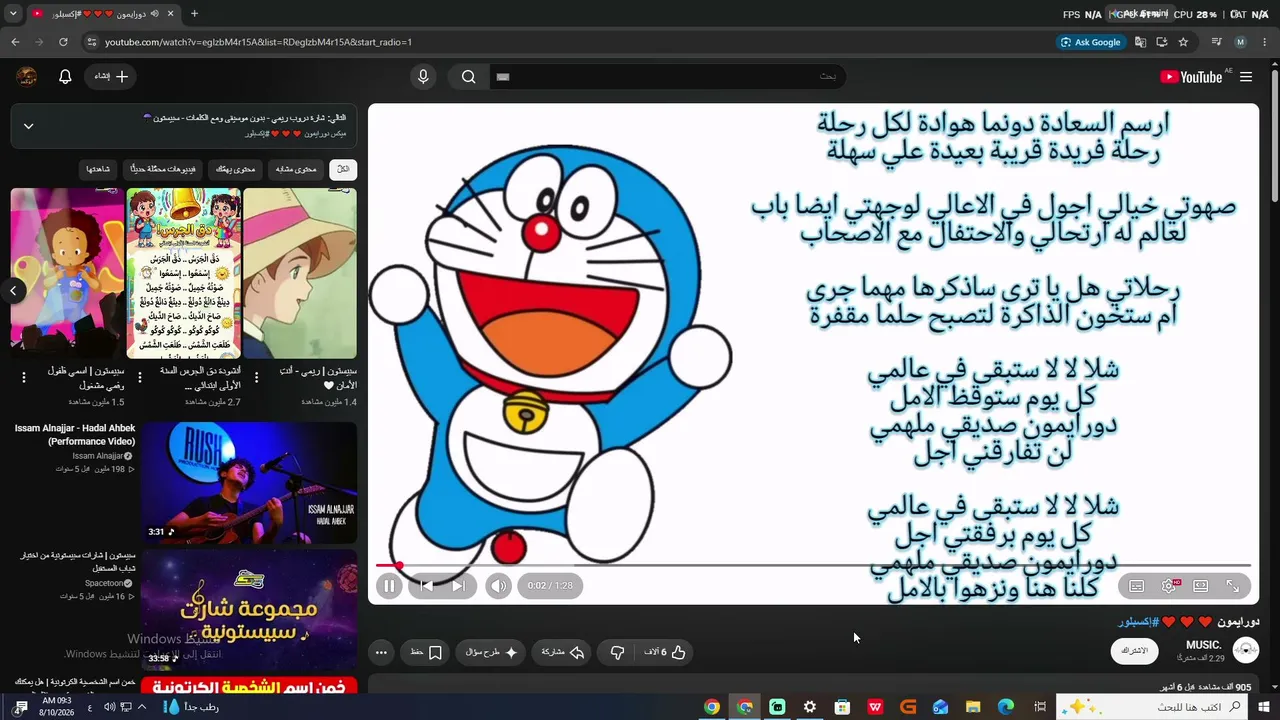Translate this page via address bar icon

[x=1140, y=42]
